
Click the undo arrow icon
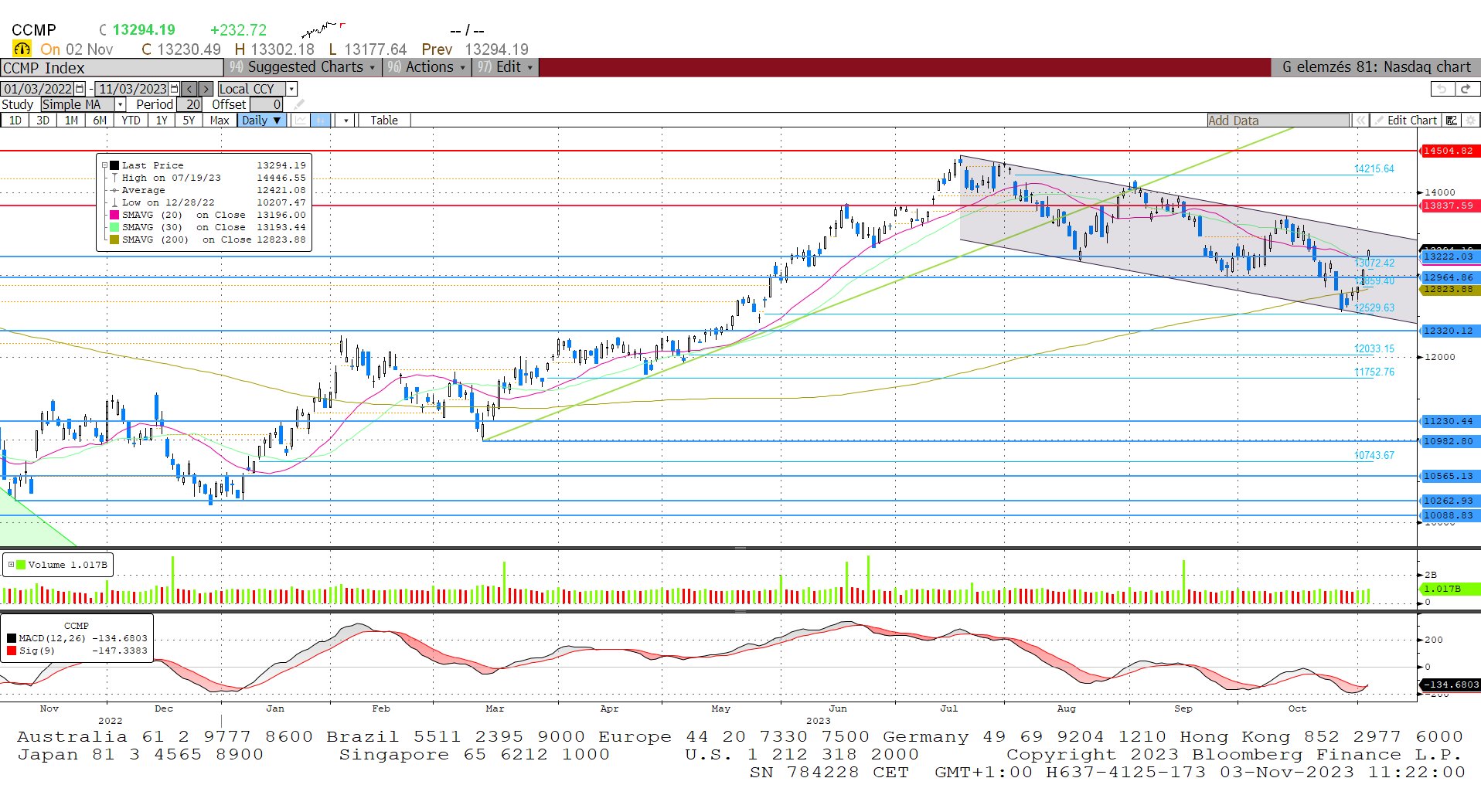(1442, 89)
